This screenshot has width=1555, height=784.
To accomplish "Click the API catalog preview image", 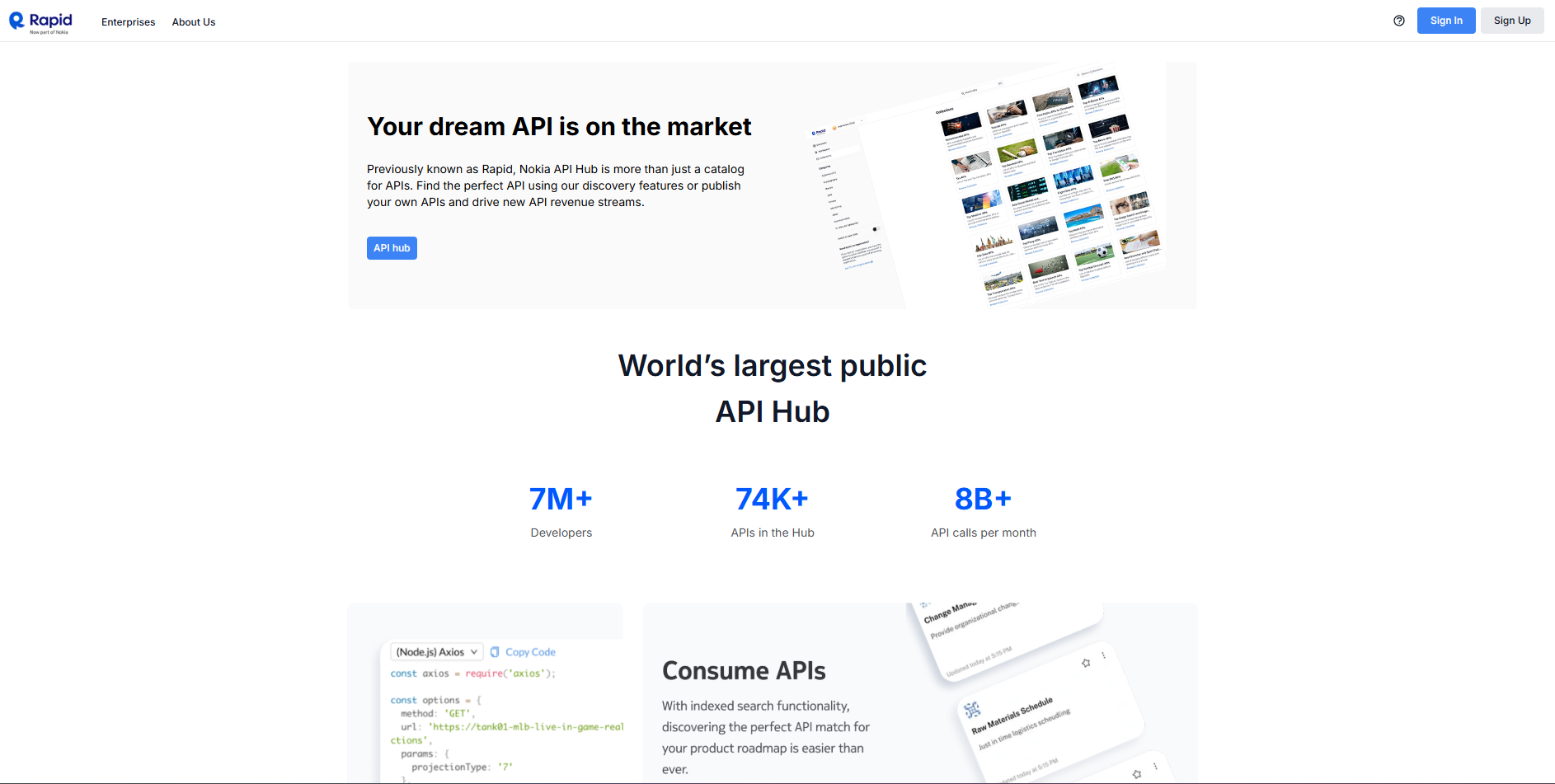I will point(986,186).
